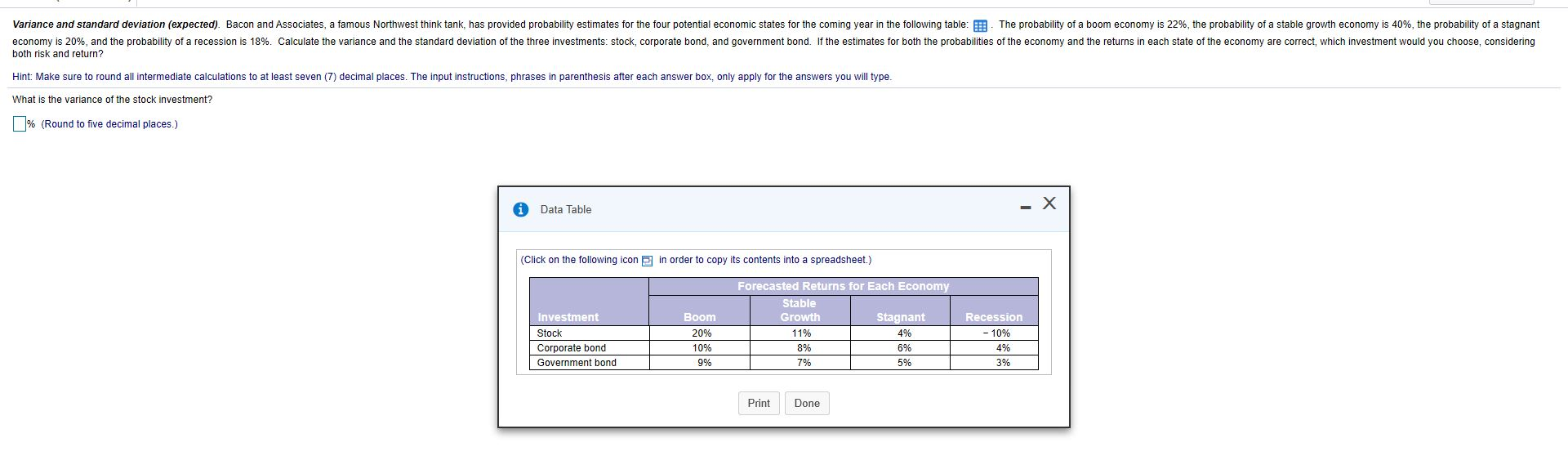Click Corporate bond Stagnant value 6%

[904, 348]
